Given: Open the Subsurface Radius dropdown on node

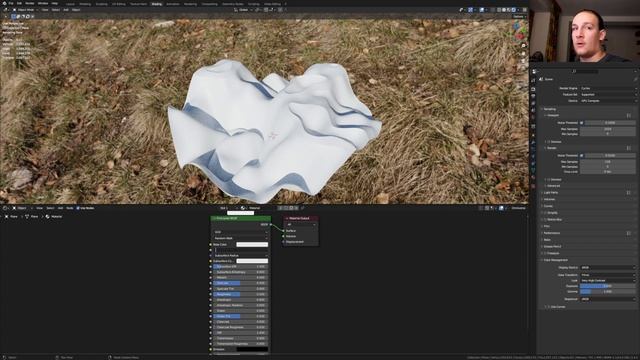Looking at the screenshot, I should coord(240,256).
